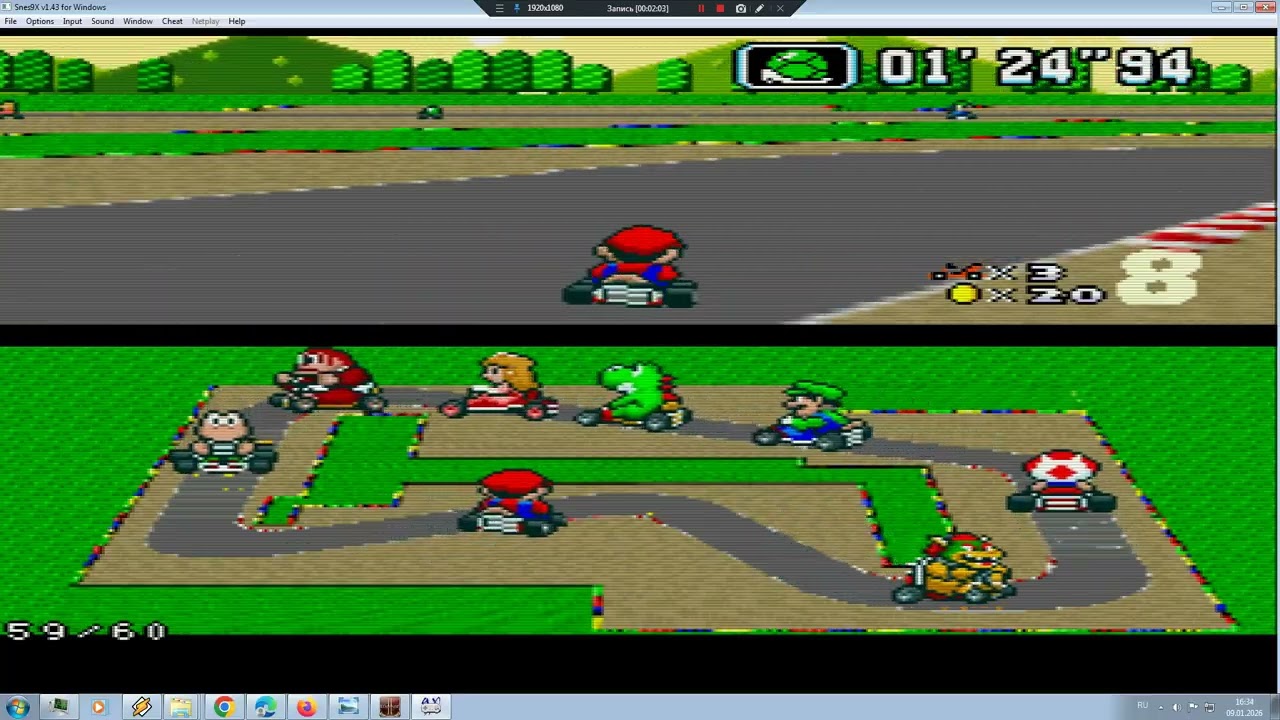Open Firefox from the taskbar
The height and width of the screenshot is (720, 1280).
click(306, 707)
